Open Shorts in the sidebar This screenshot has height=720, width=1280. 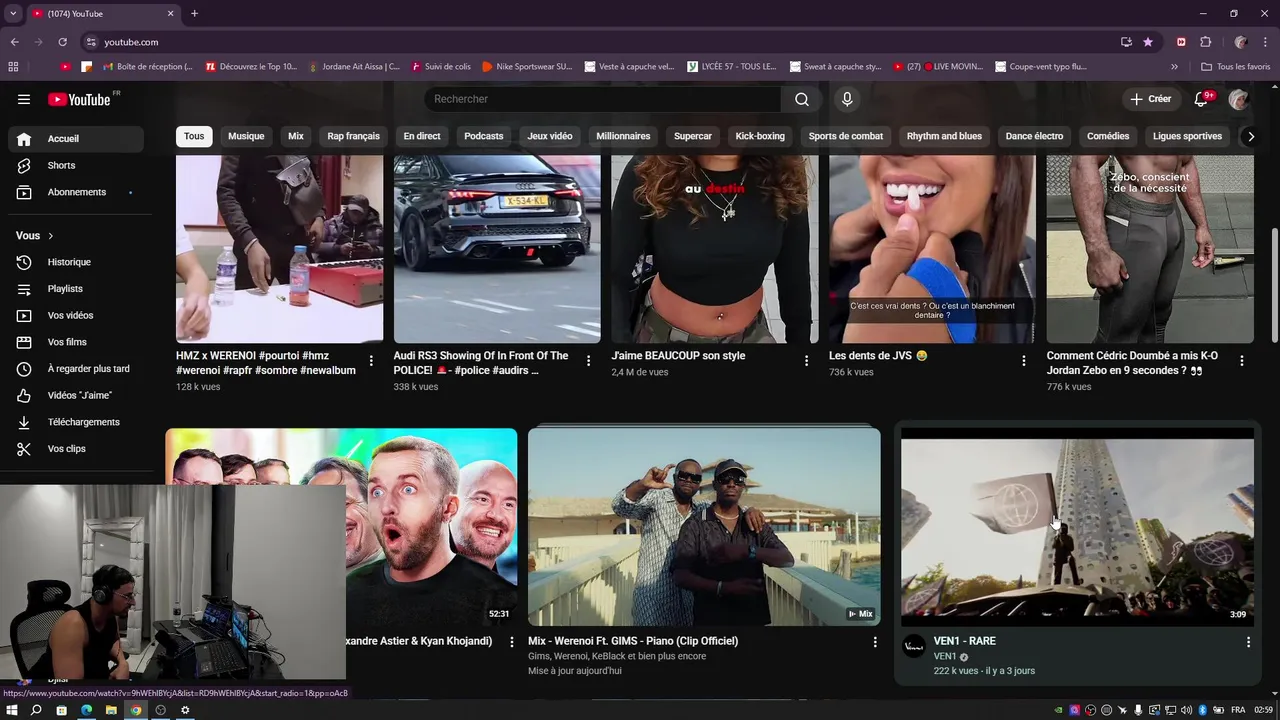pyautogui.click(x=76, y=165)
